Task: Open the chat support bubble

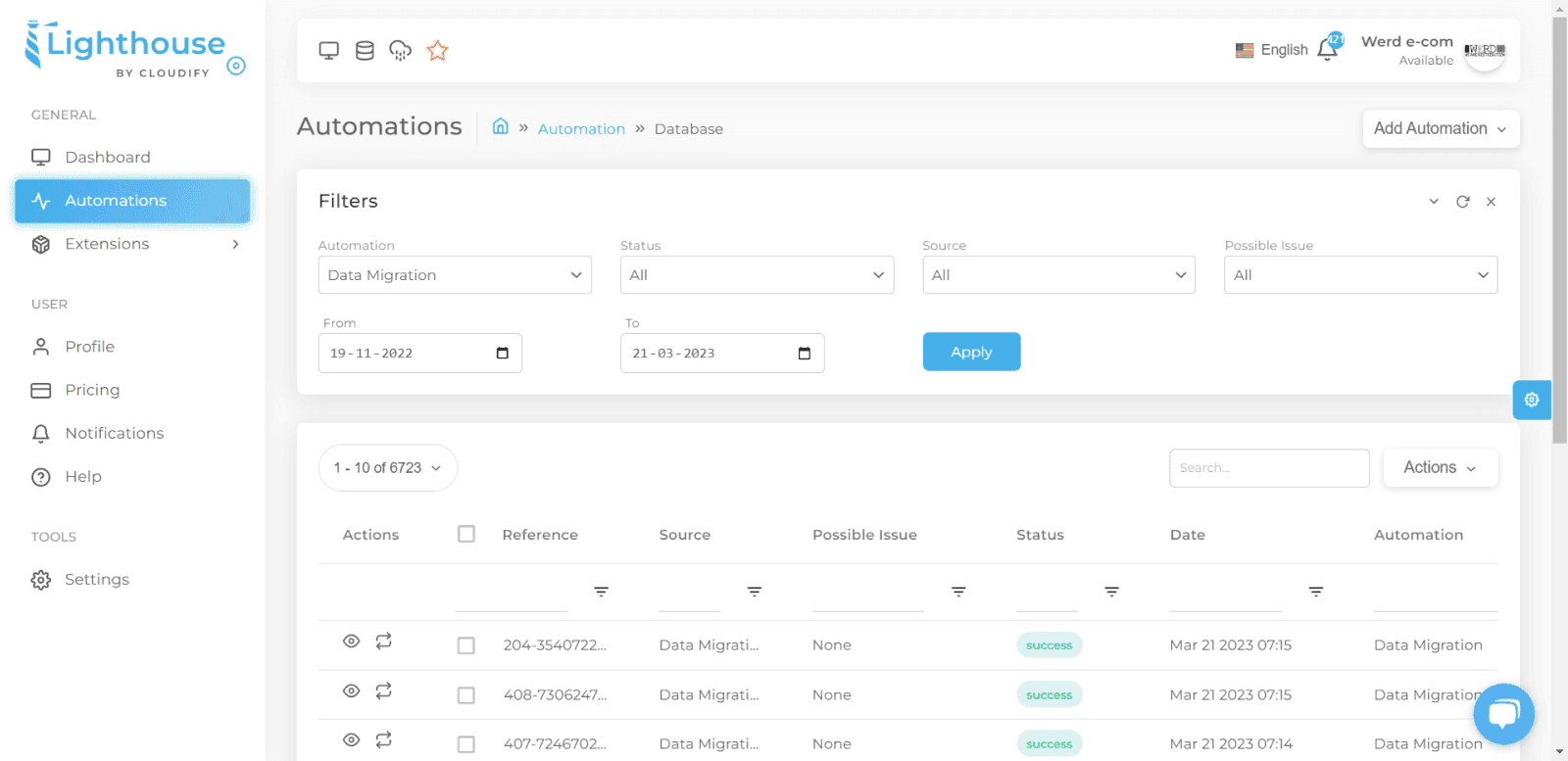Action: [1503, 713]
